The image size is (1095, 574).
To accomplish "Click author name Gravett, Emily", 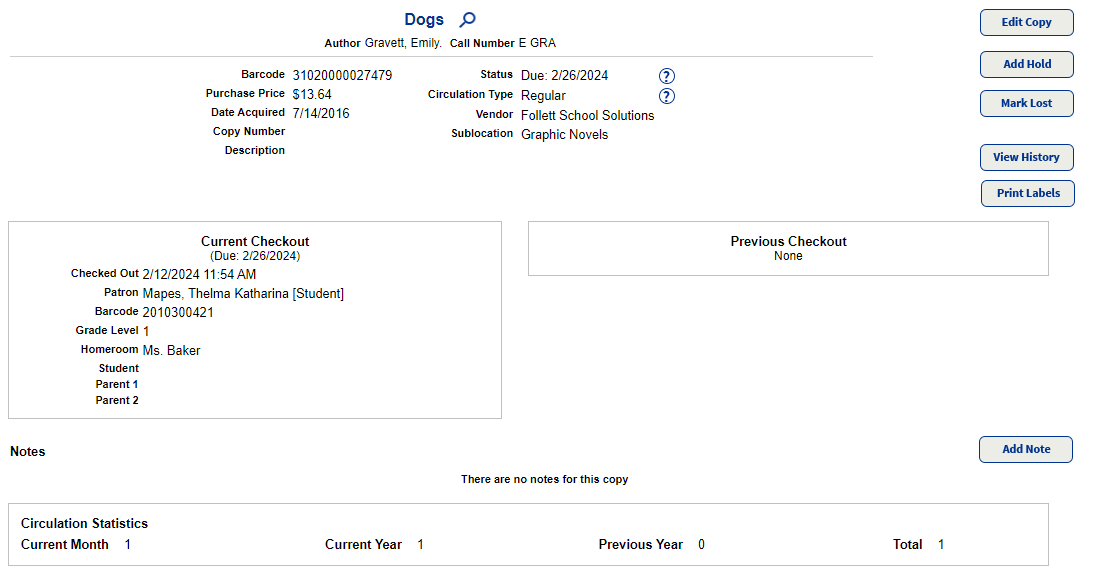I will tap(403, 43).
